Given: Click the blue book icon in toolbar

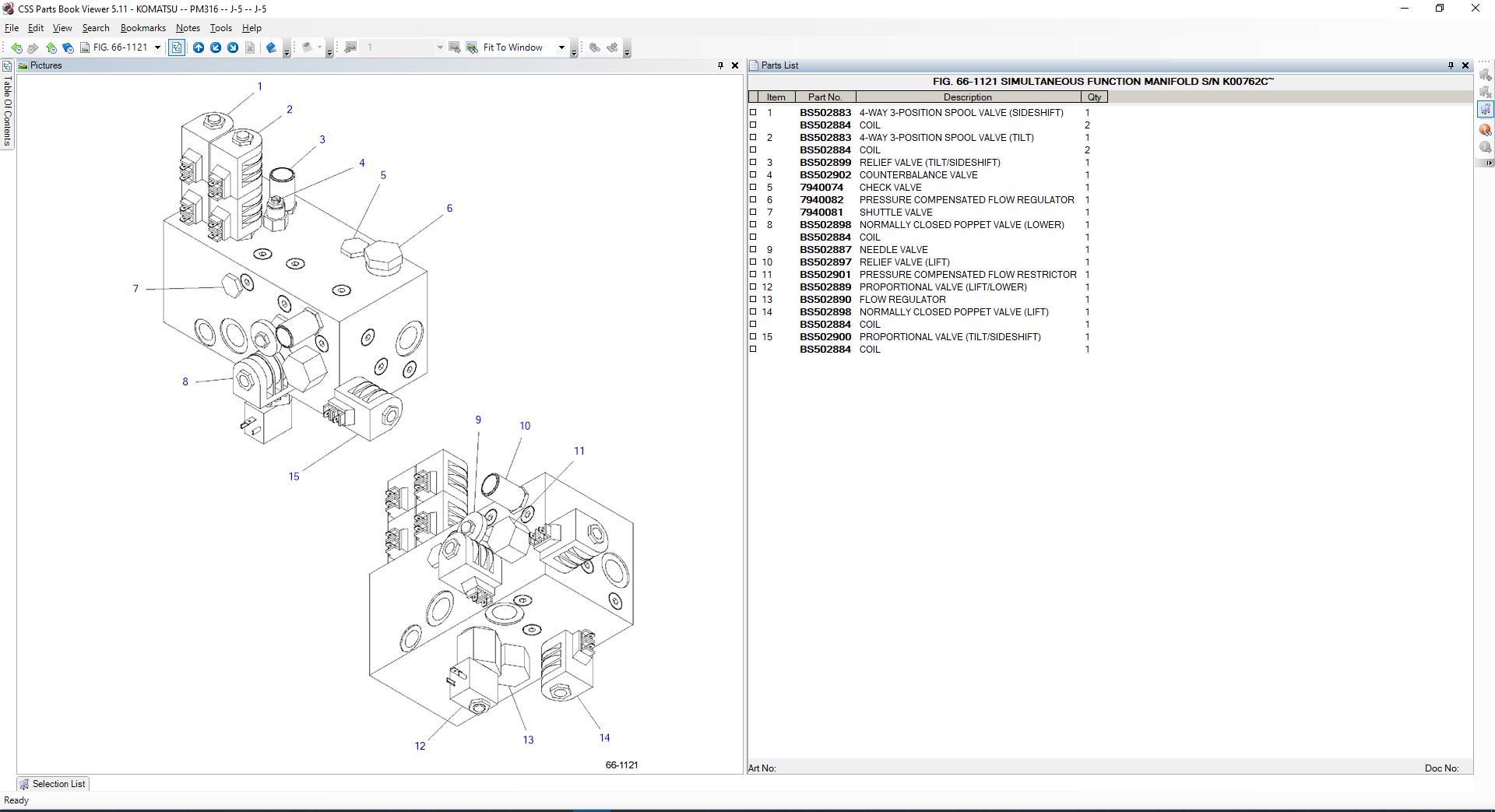Looking at the screenshot, I should [271, 47].
